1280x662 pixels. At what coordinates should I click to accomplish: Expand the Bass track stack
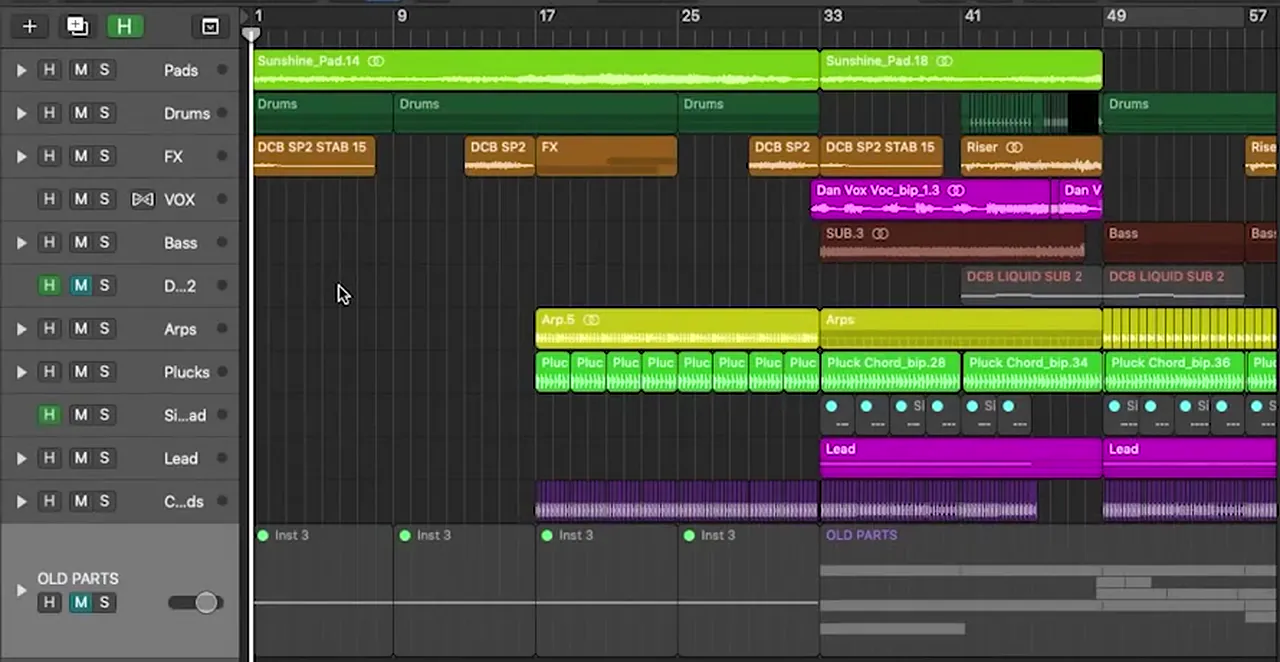[21, 243]
